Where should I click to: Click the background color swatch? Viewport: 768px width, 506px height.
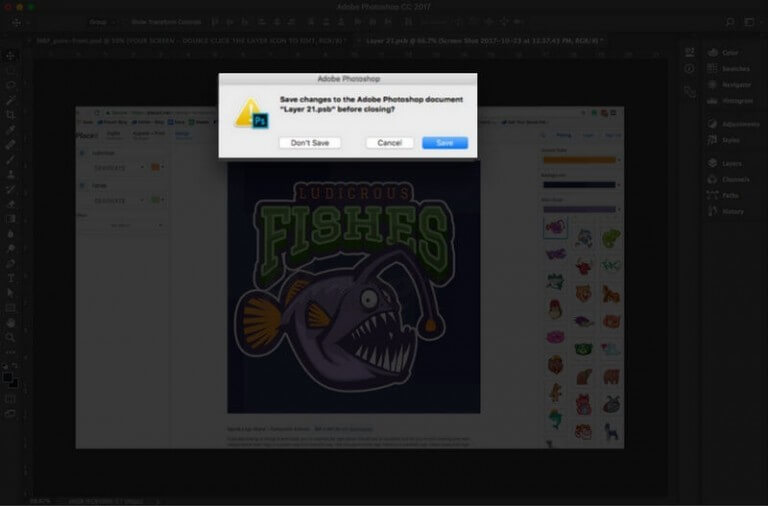[14, 384]
